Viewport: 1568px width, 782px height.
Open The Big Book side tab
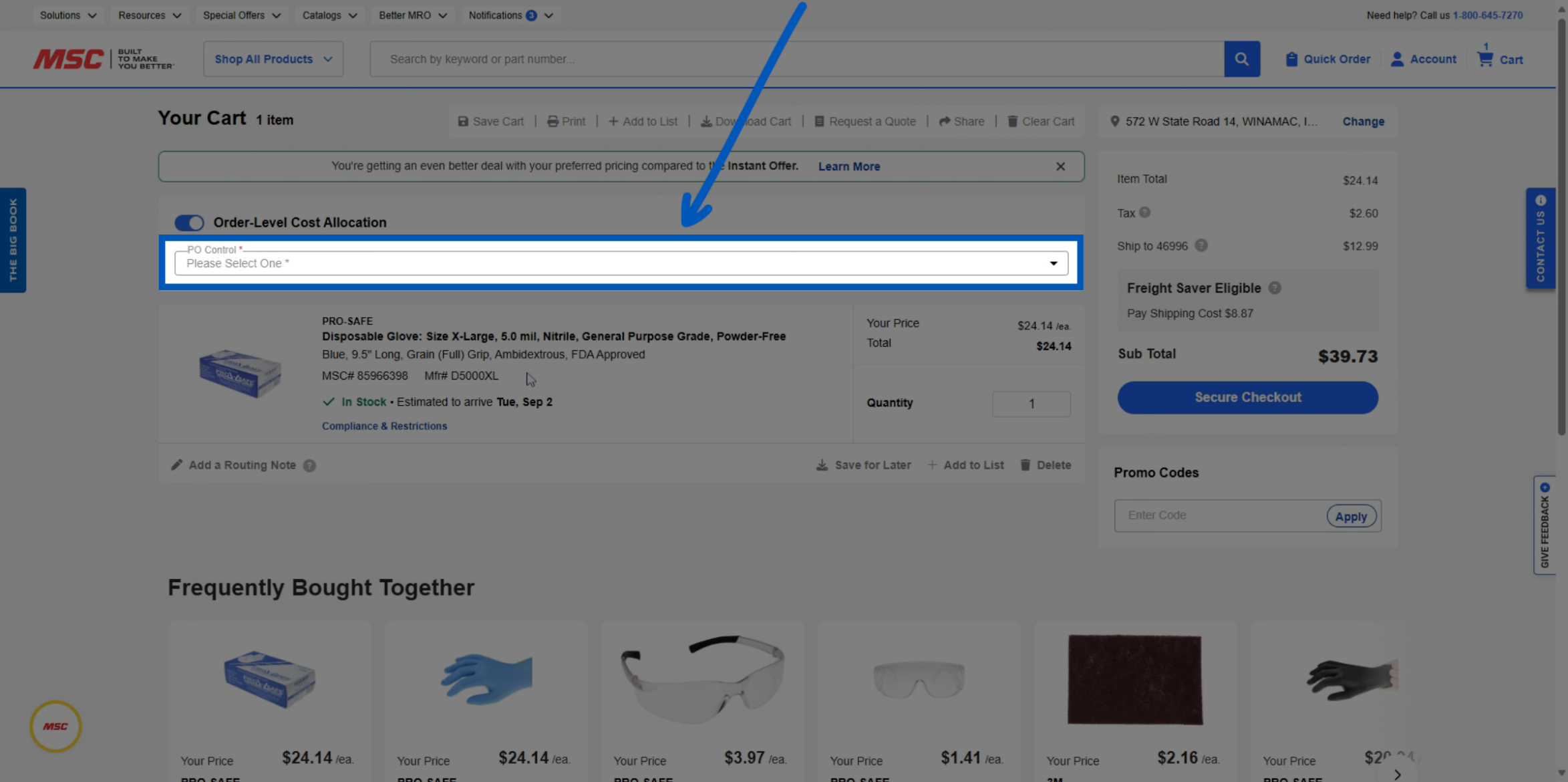click(x=13, y=240)
